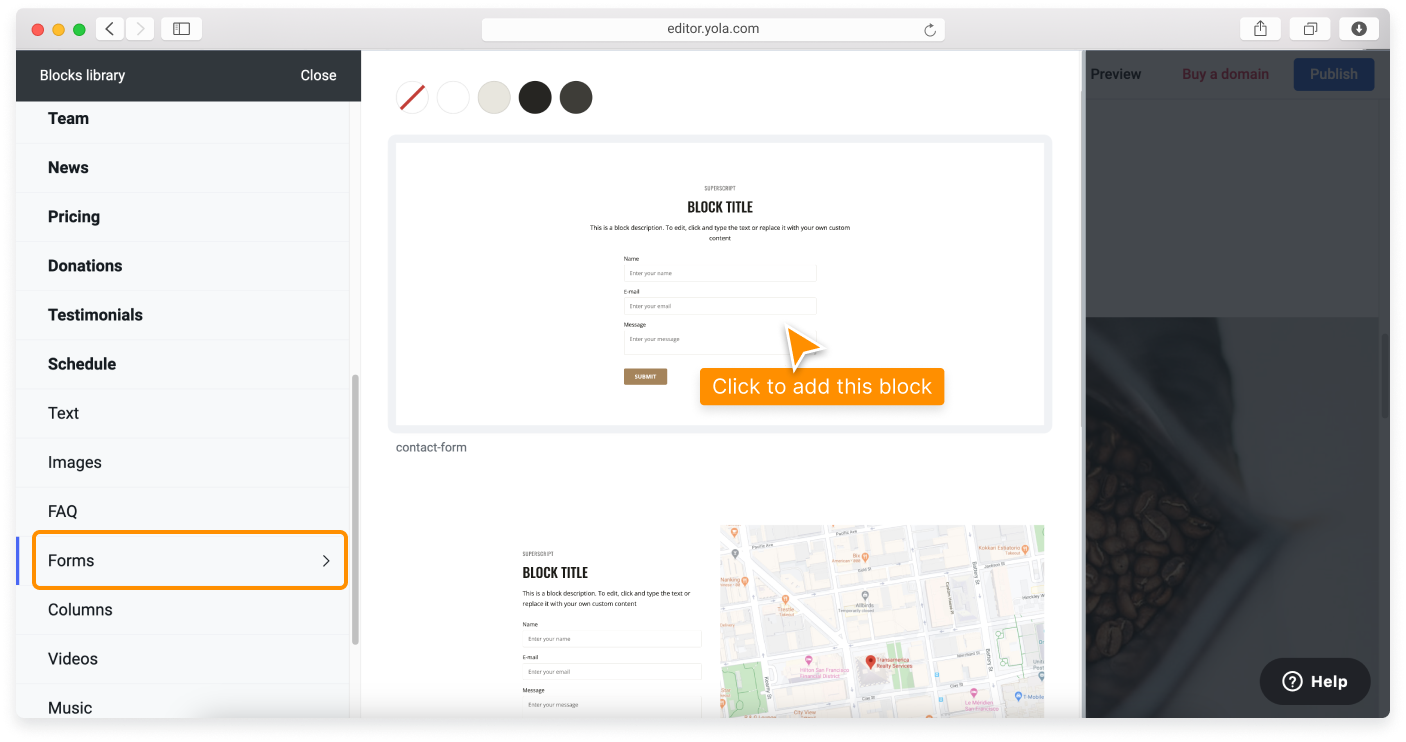Click the Publish button
1406x742 pixels.
click(1333, 74)
